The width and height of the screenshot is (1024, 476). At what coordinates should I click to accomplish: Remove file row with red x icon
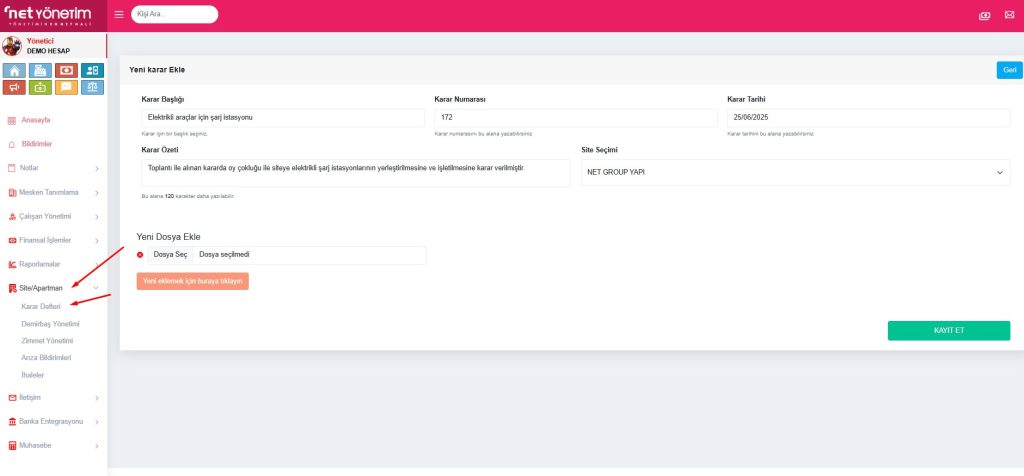point(140,255)
